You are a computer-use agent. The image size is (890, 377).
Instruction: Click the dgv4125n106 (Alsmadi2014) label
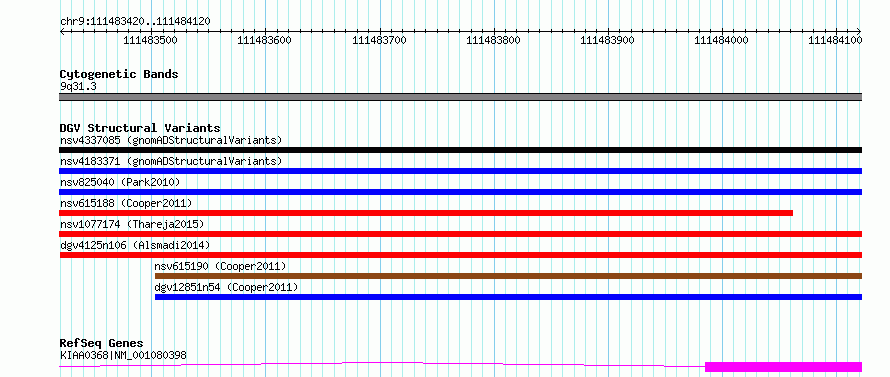click(x=135, y=245)
